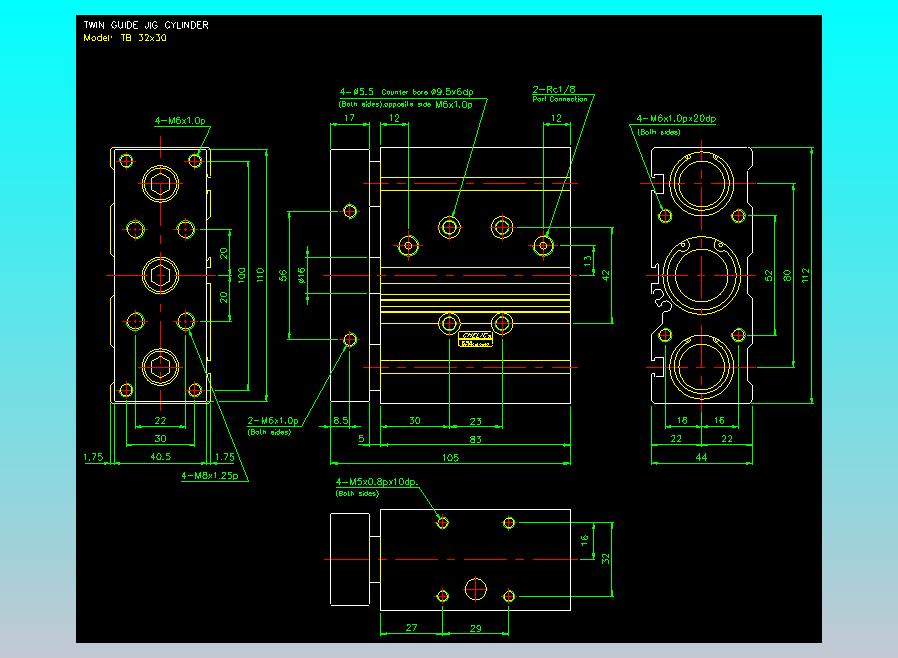
Task: Click the '2-Rc1/8' port connection annotation
Action: click(554, 89)
